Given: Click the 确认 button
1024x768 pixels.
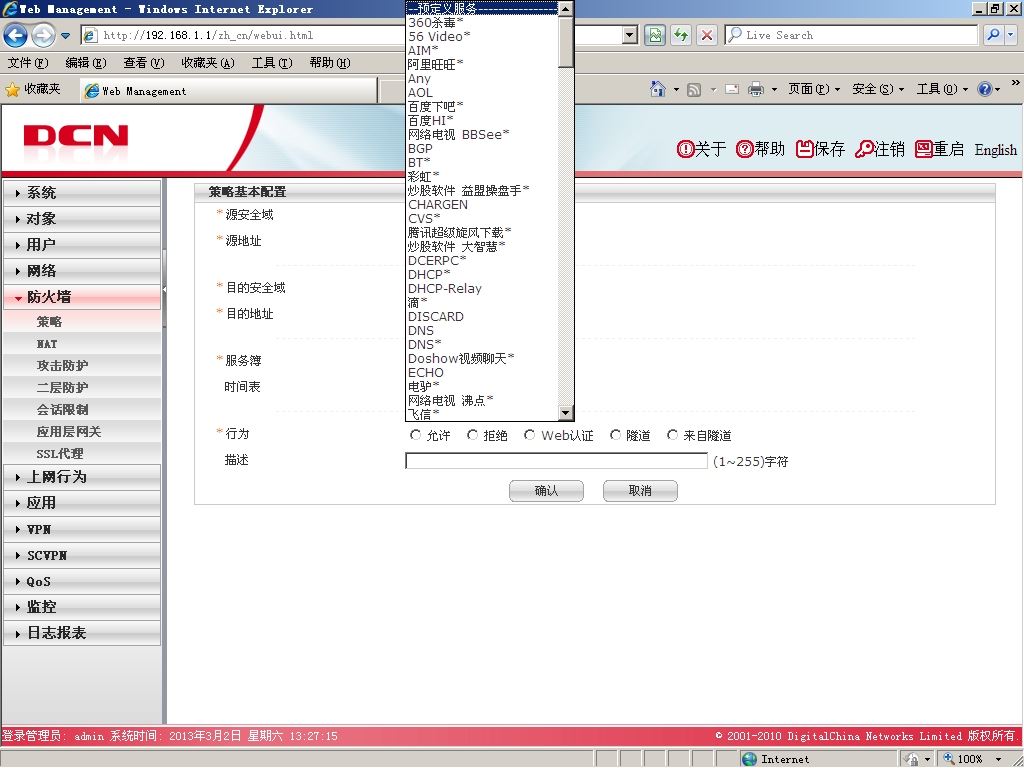Looking at the screenshot, I should (546, 490).
